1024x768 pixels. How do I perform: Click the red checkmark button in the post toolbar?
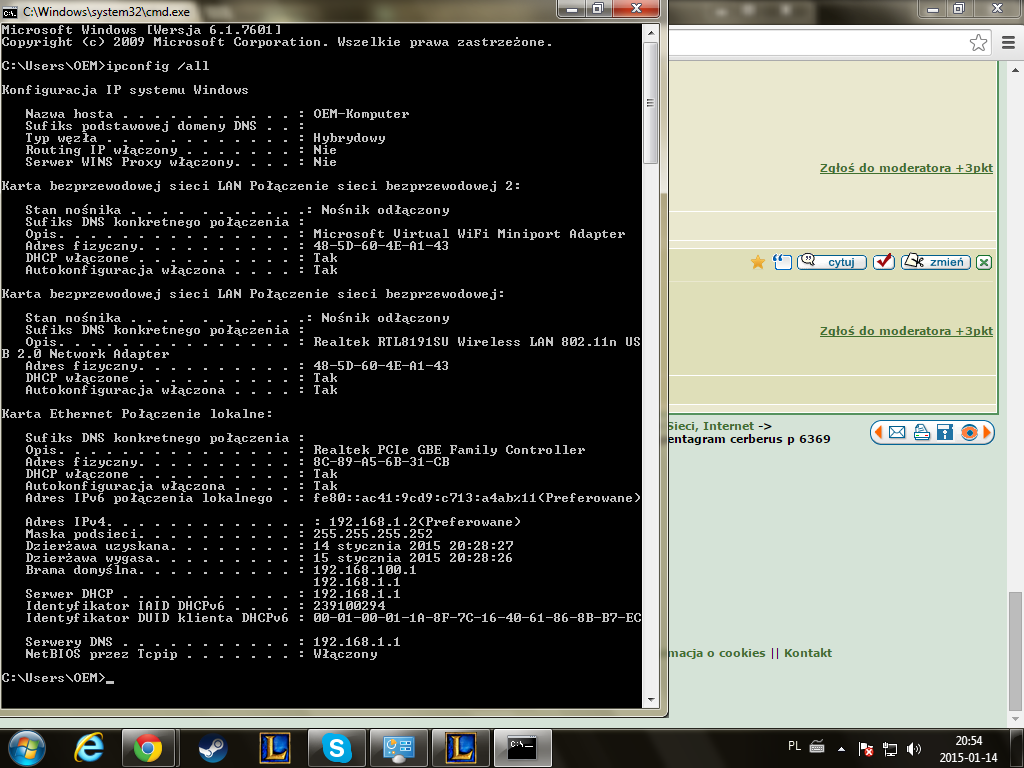tap(884, 262)
